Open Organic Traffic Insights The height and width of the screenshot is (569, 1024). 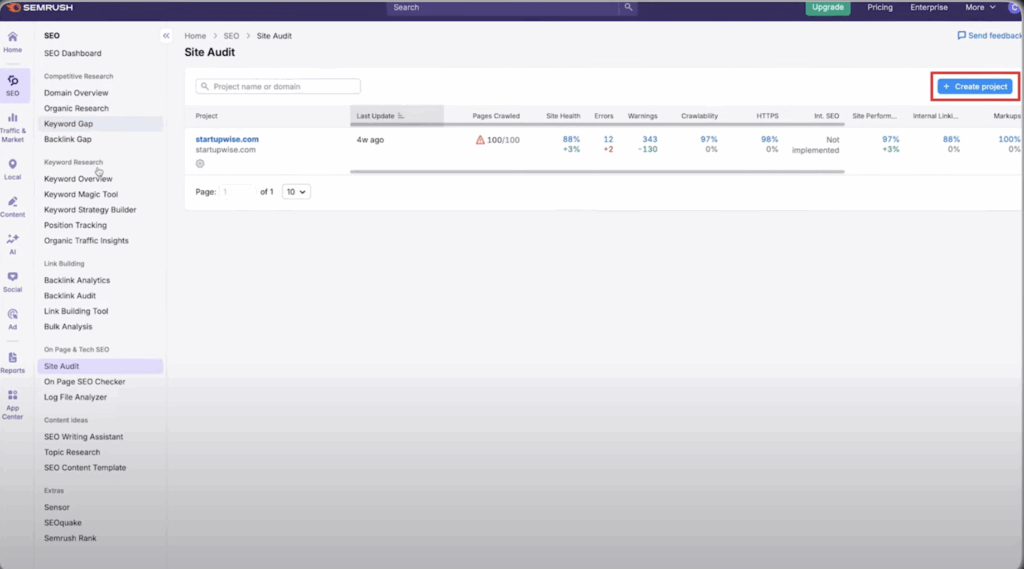[x=86, y=240]
